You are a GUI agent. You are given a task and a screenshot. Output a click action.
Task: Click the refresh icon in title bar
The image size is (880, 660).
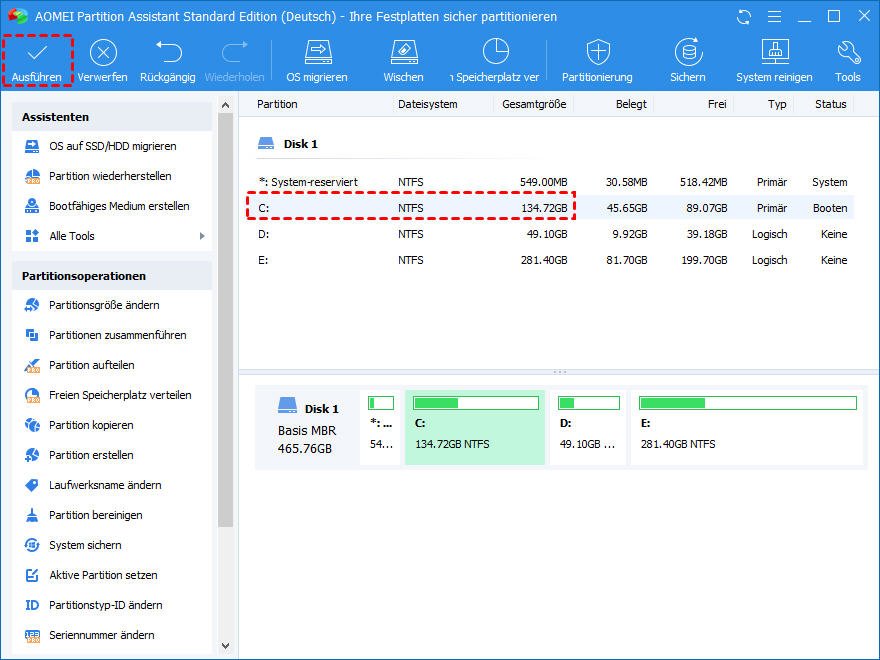click(743, 17)
